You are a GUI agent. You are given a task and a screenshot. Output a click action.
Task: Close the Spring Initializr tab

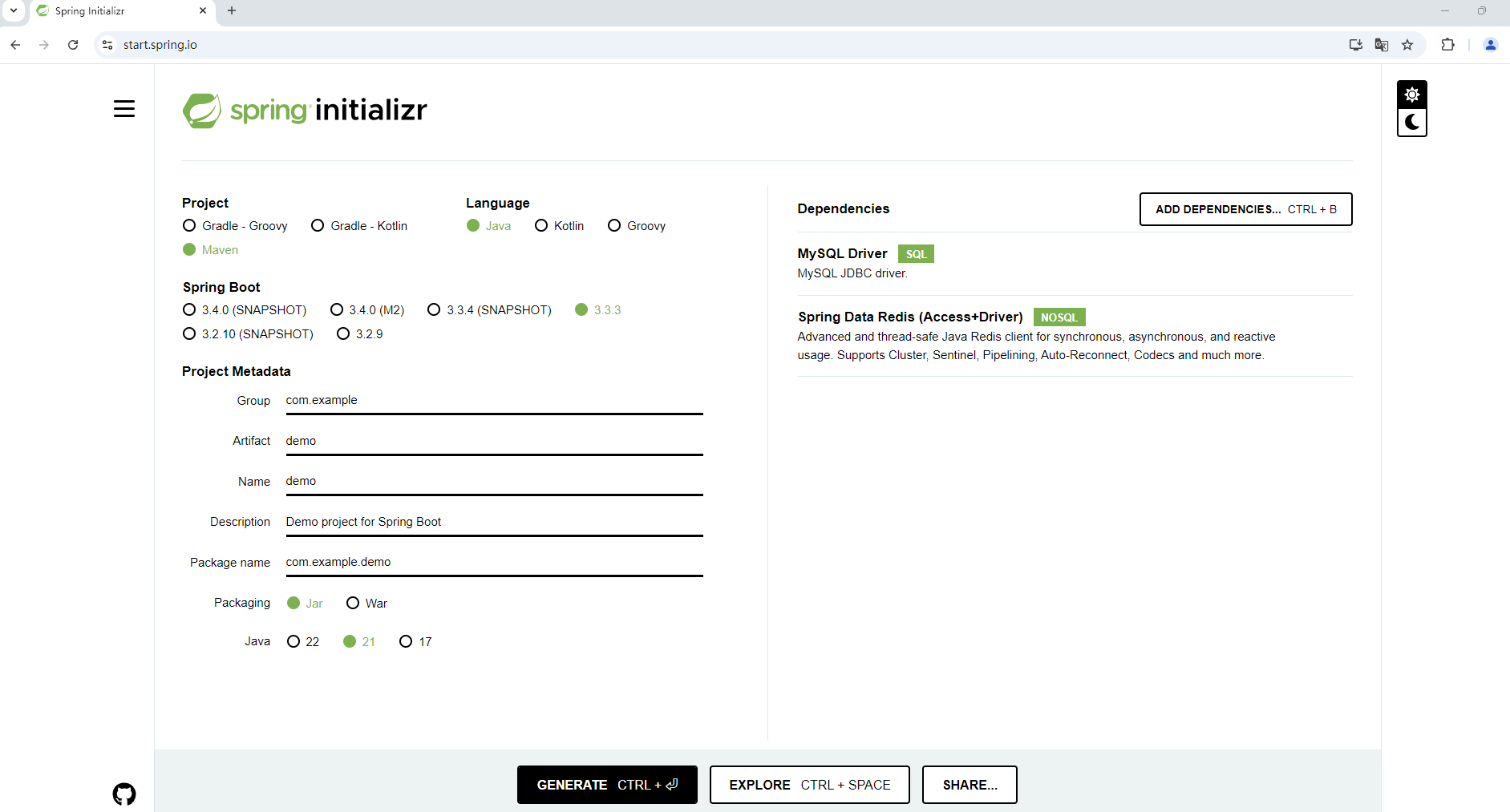[x=203, y=10]
